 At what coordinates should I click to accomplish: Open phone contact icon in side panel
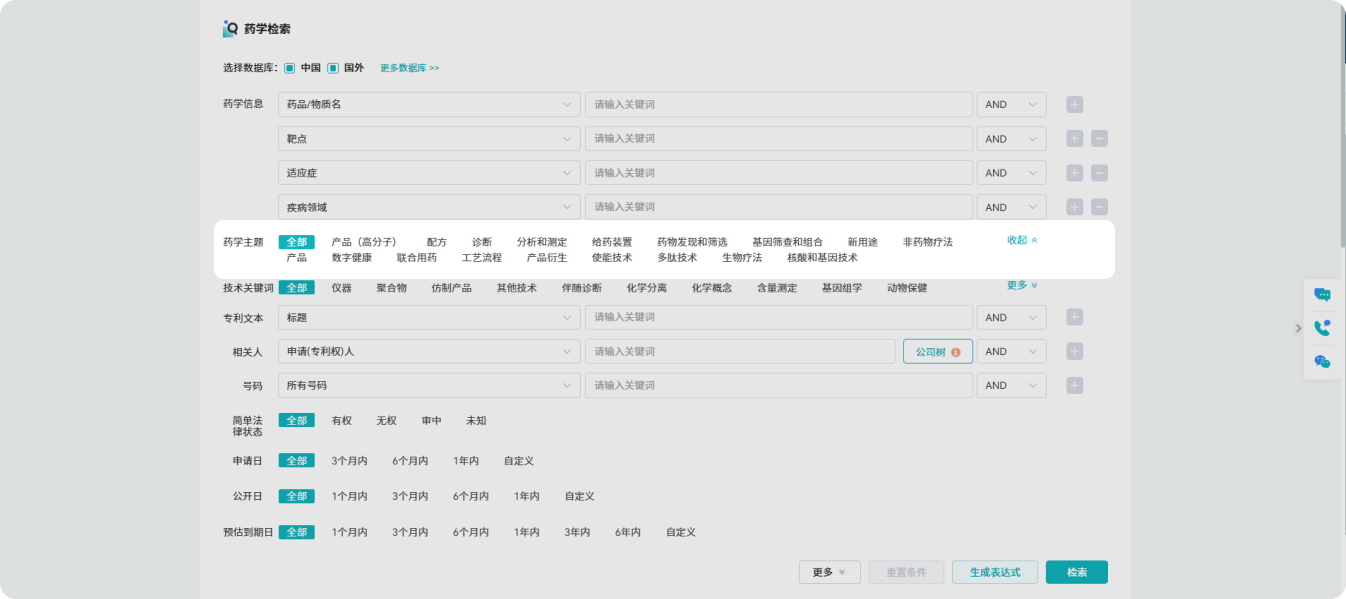pyautogui.click(x=1322, y=328)
